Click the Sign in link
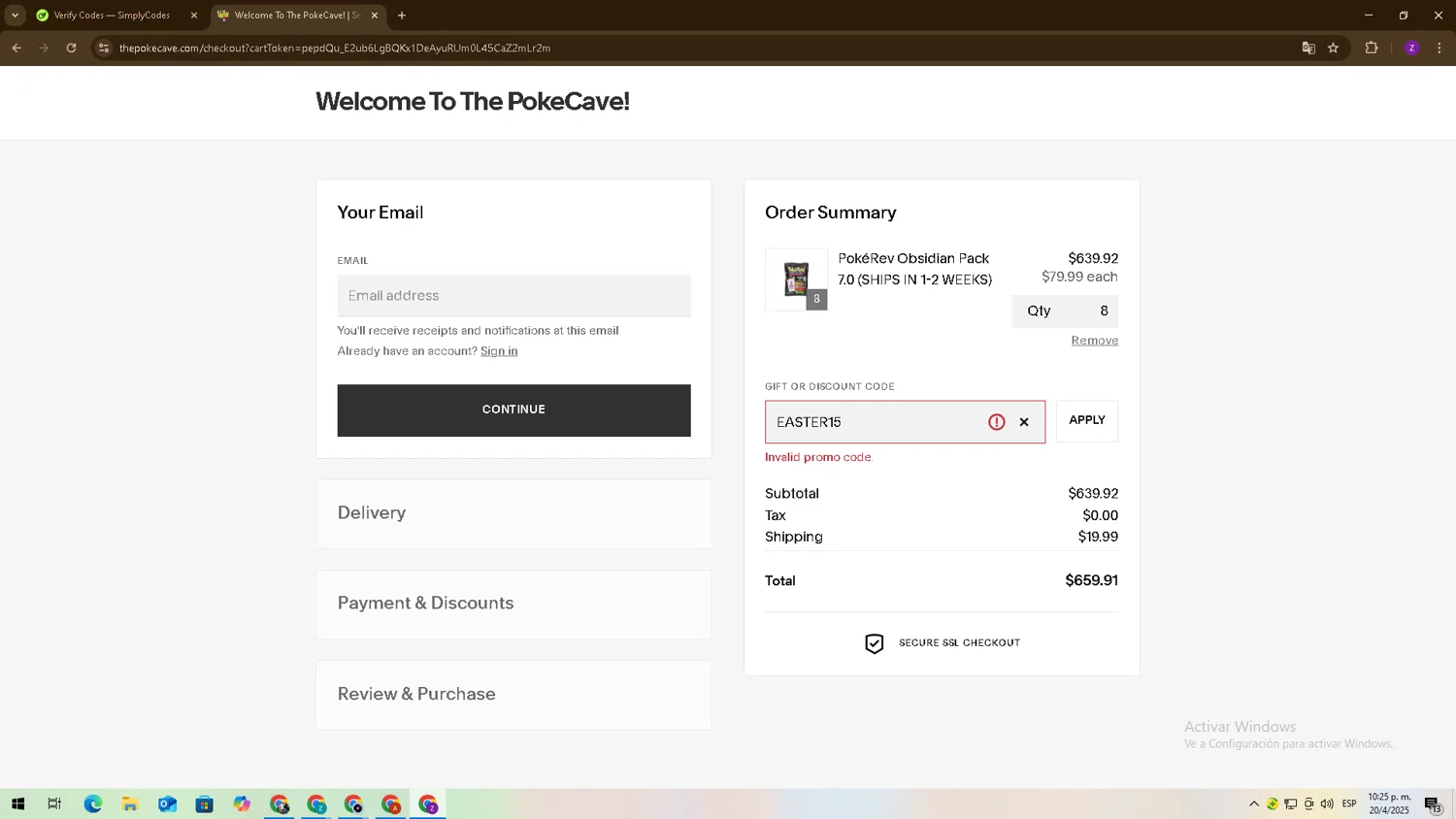This screenshot has height=819, width=1456. 499,351
